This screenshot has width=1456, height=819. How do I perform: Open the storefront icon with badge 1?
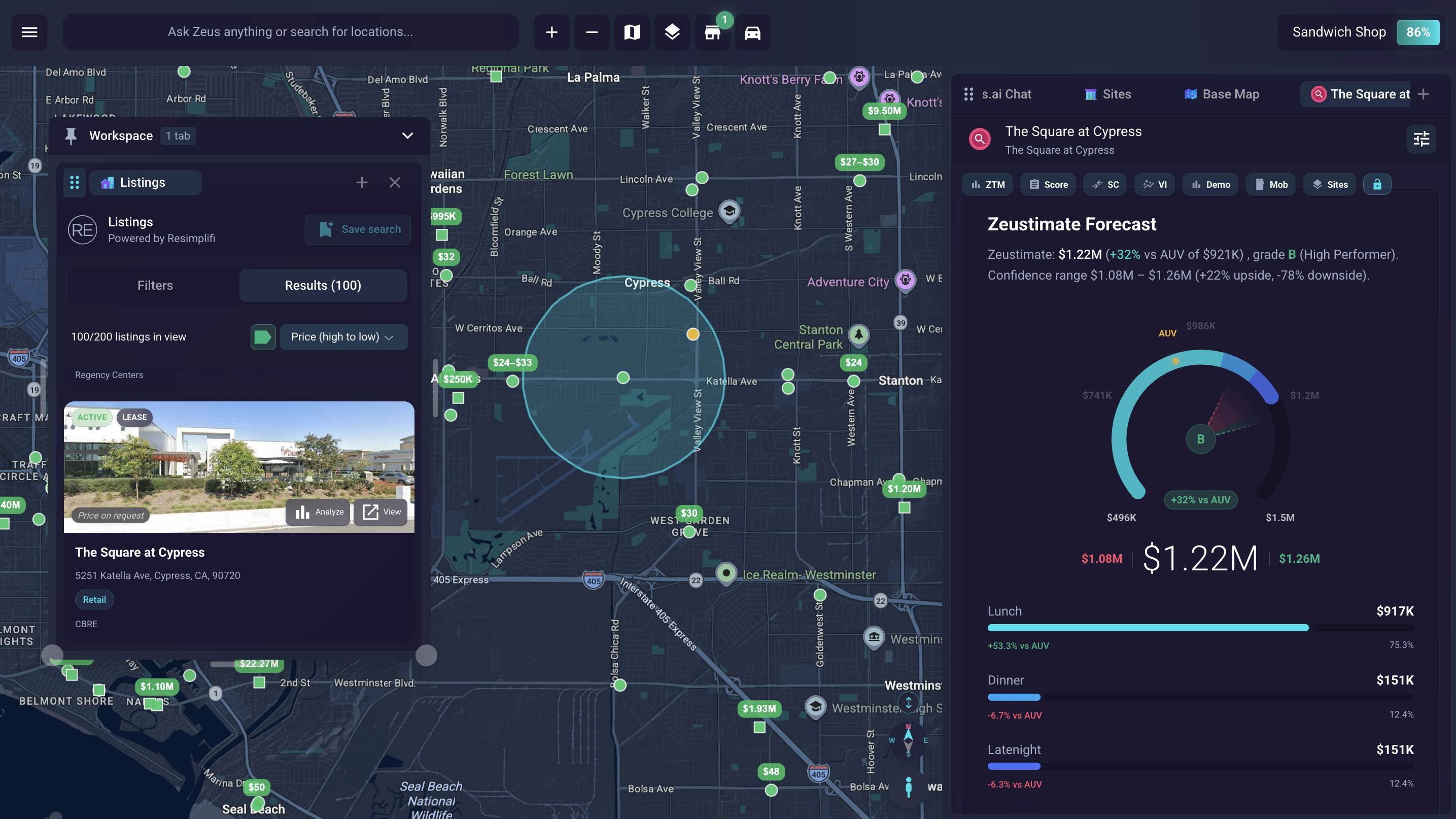712,32
